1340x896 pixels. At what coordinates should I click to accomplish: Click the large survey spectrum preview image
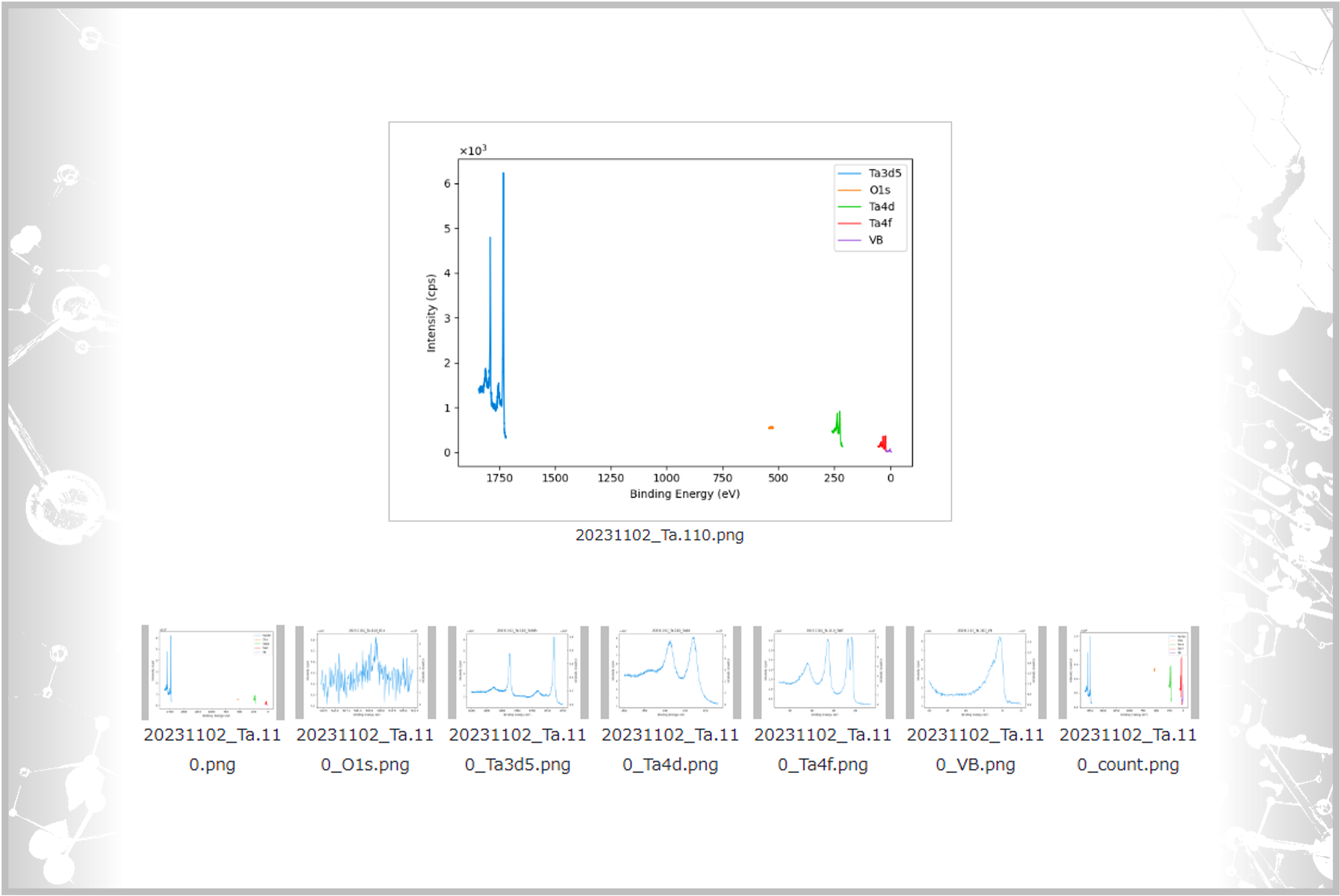tap(670, 321)
